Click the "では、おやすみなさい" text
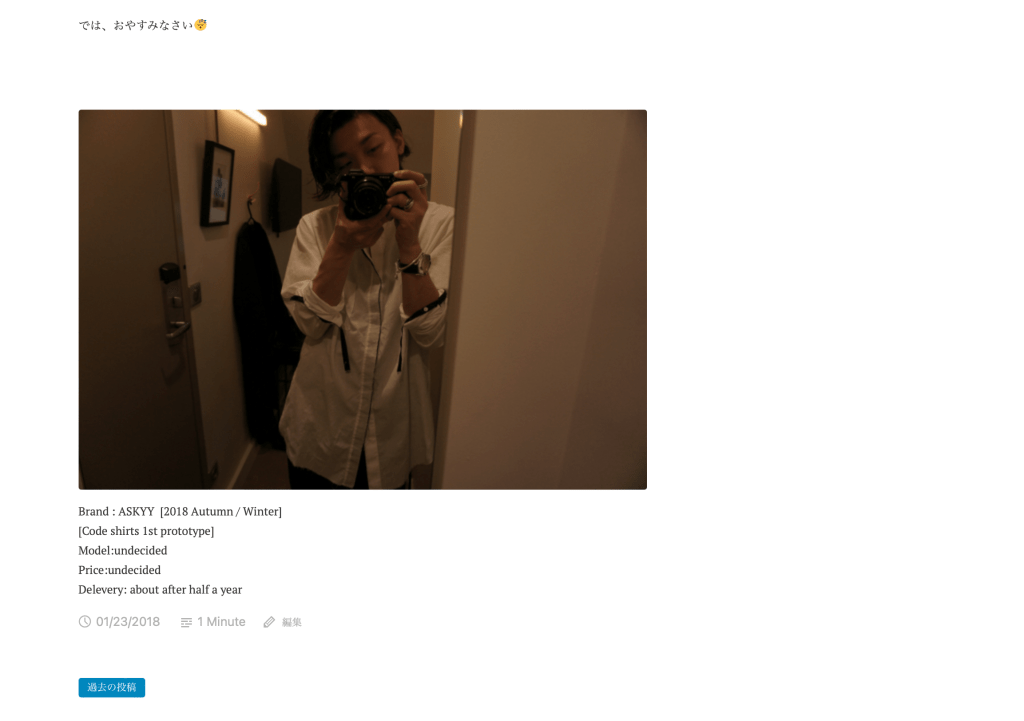 click(x=136, y=25)
